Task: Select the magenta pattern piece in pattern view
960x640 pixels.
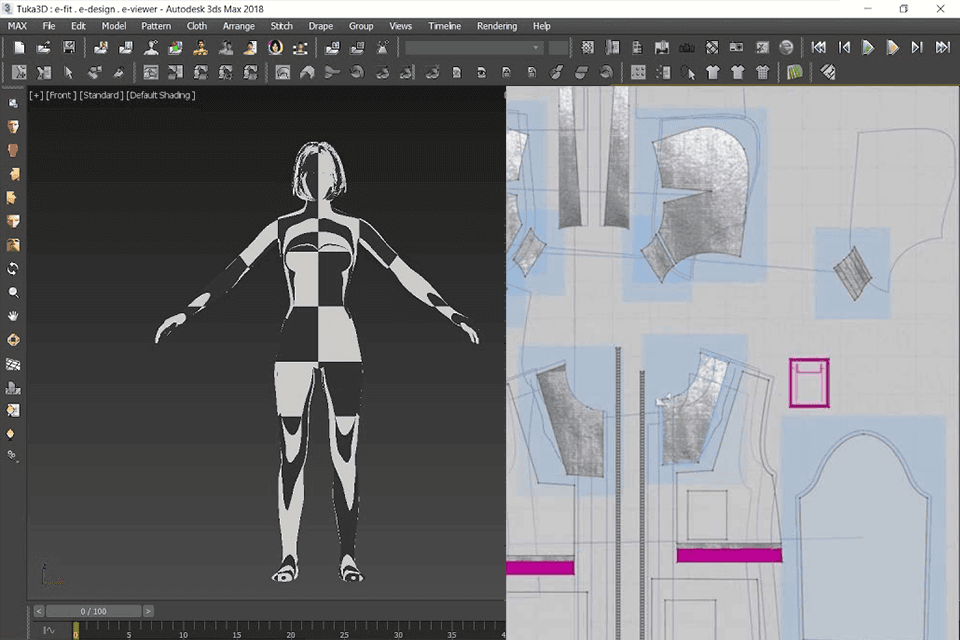Action: pyautogui.click(x=808, y=384)
